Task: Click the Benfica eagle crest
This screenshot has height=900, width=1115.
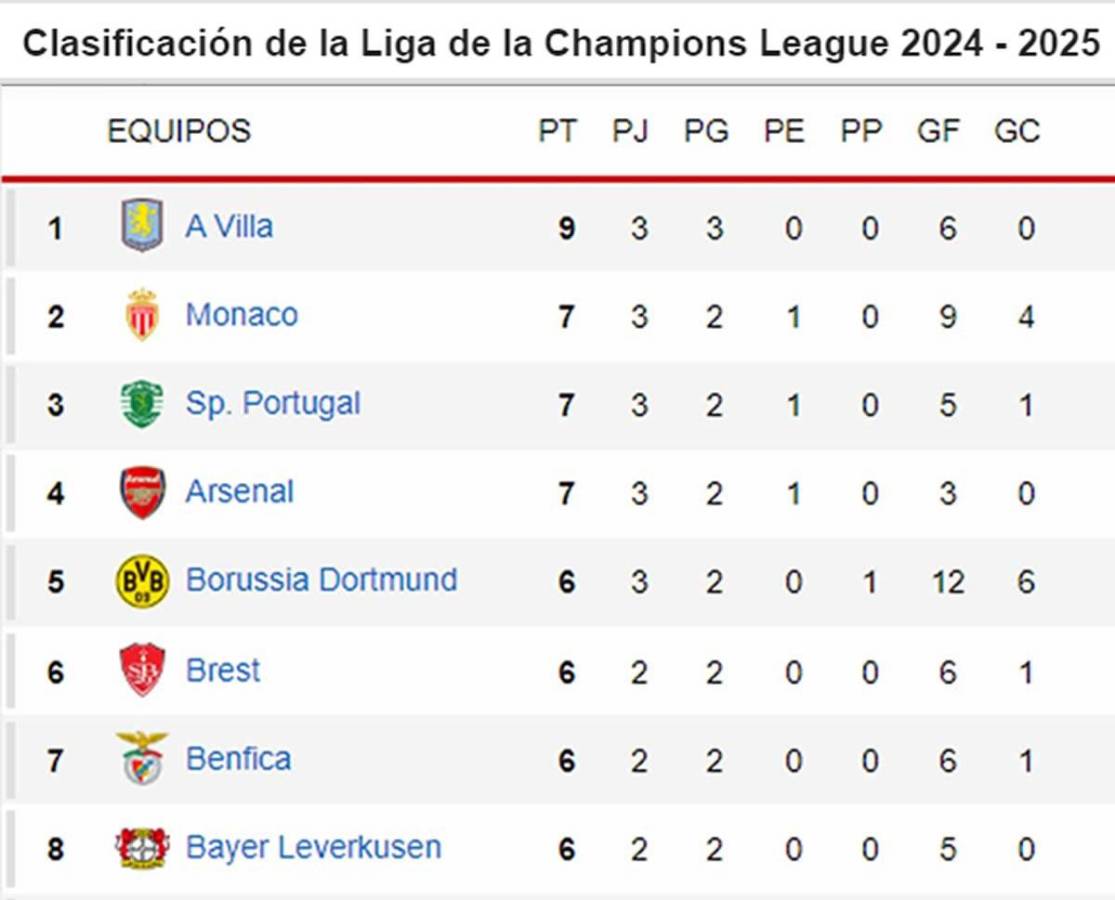Action: pos(142,758)
